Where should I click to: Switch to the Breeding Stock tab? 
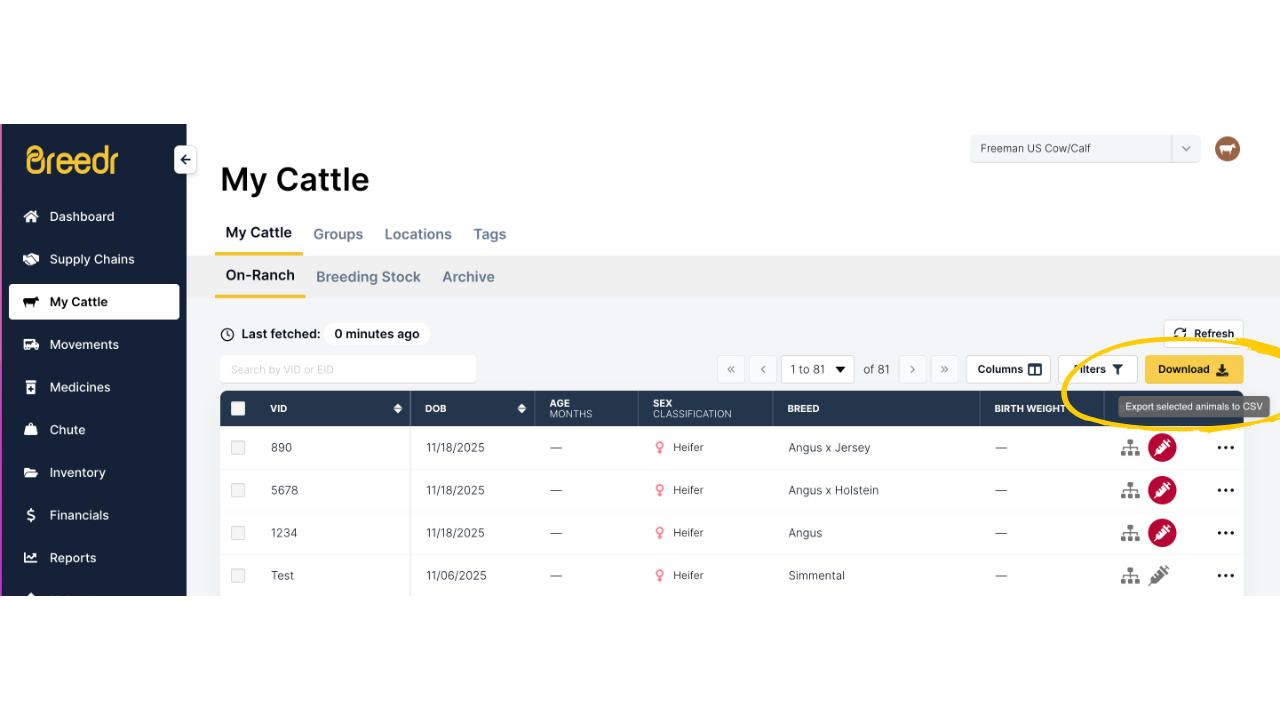point(368,277)
